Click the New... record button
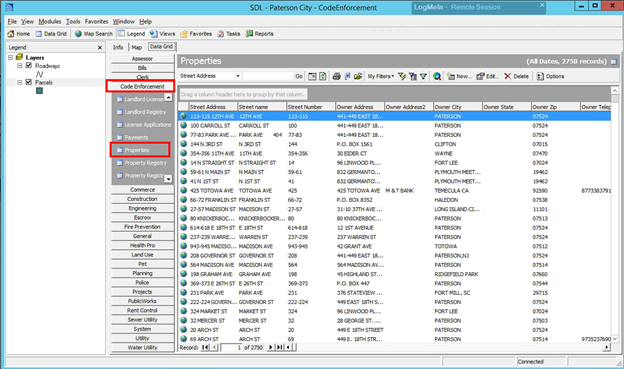The image size is (624, 369). (459, 76)
